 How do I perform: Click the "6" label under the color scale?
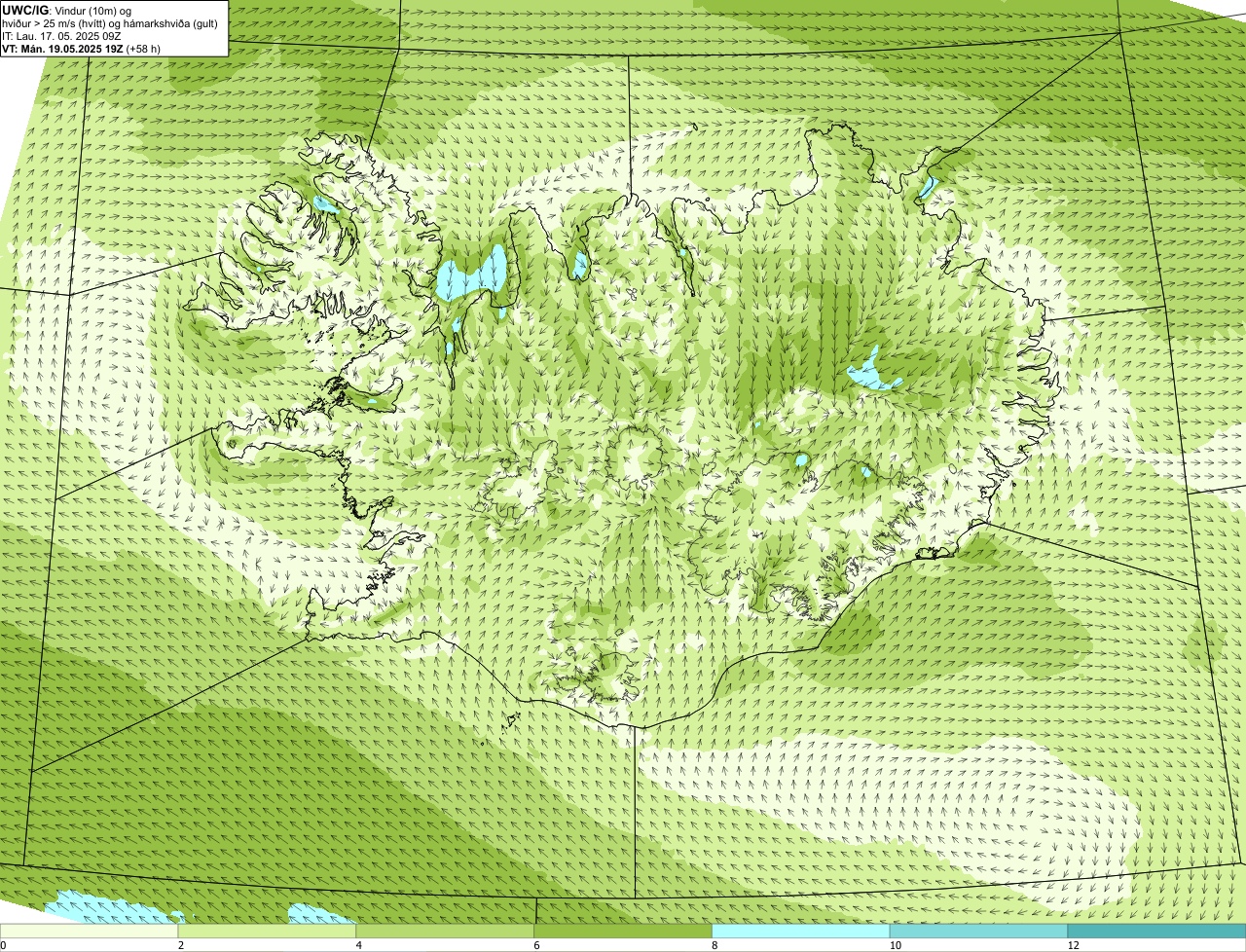(536, 945)
